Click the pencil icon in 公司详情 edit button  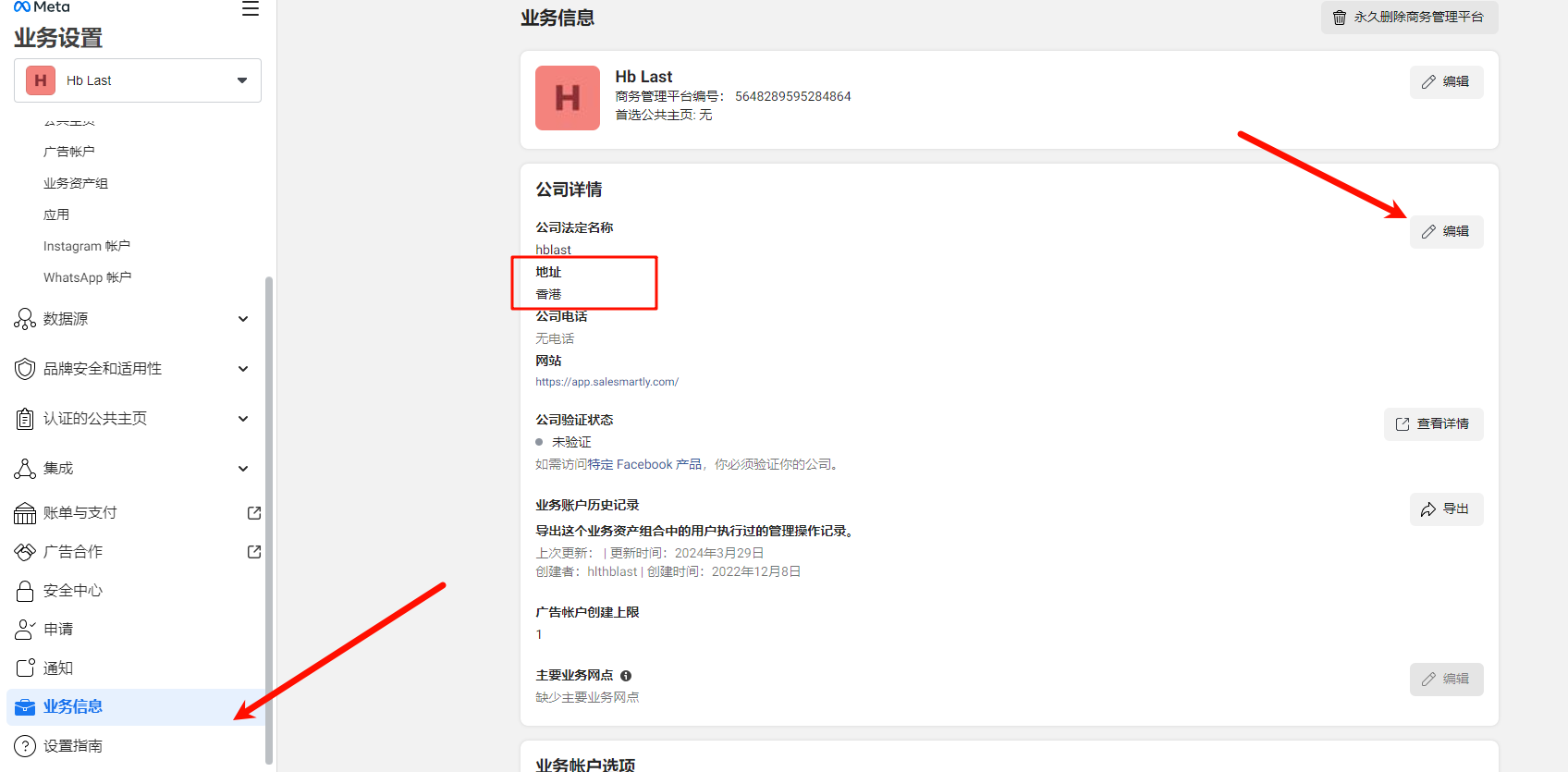(1428, 232)
